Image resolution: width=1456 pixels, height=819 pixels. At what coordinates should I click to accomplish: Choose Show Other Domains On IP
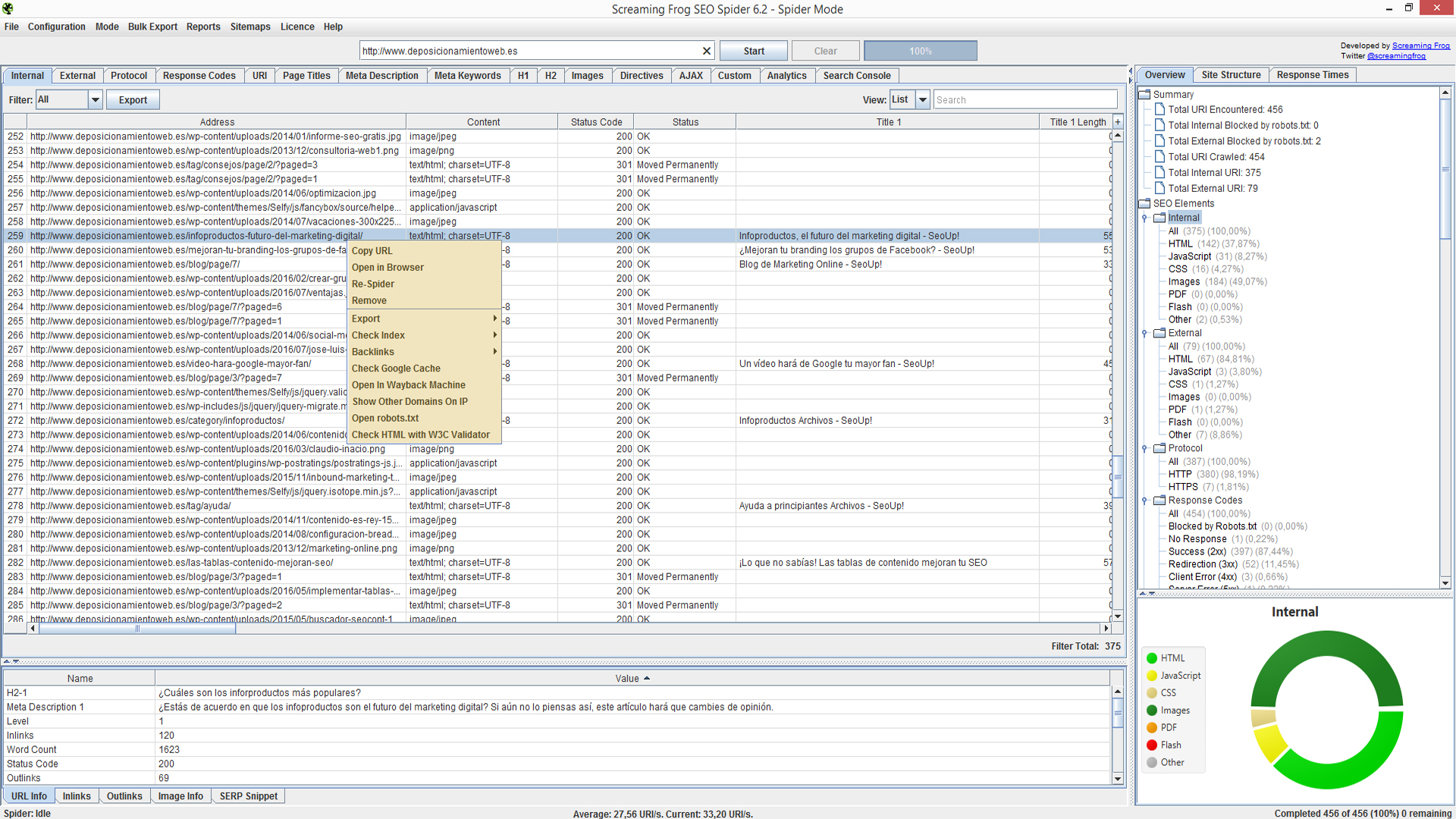coord(424,402)
